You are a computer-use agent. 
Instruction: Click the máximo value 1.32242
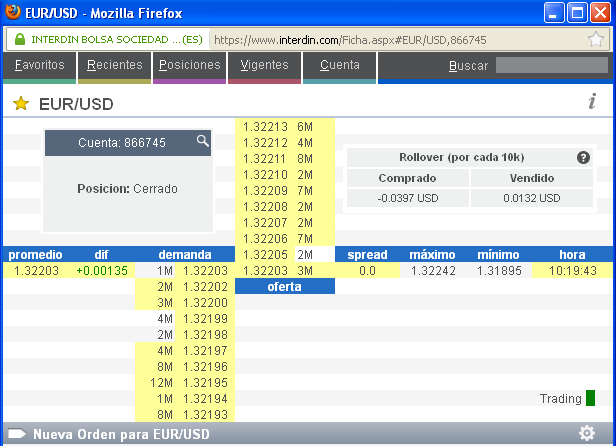click(x=433, y=271)
